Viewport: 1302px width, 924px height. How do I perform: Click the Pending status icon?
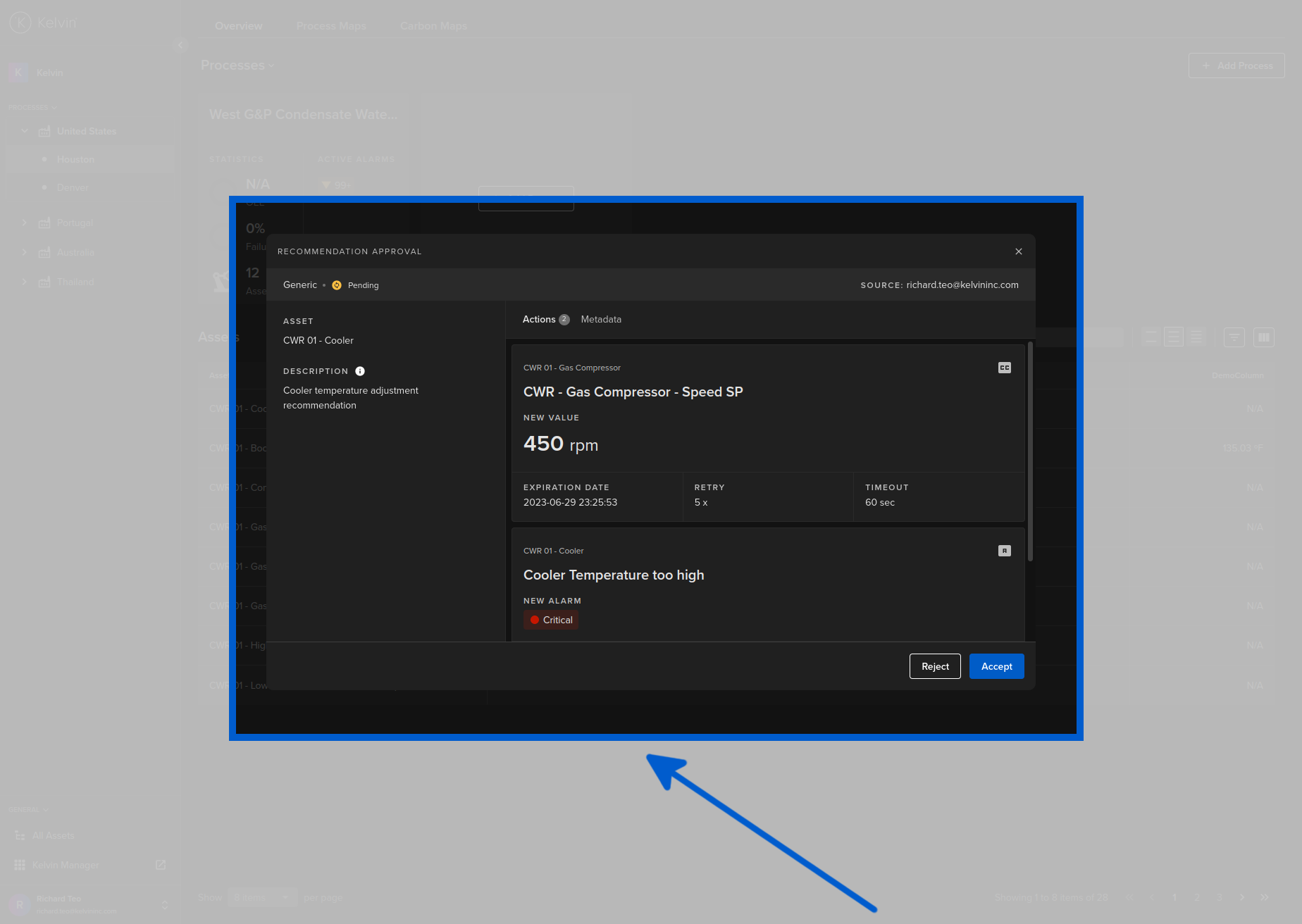coord(337,285)
